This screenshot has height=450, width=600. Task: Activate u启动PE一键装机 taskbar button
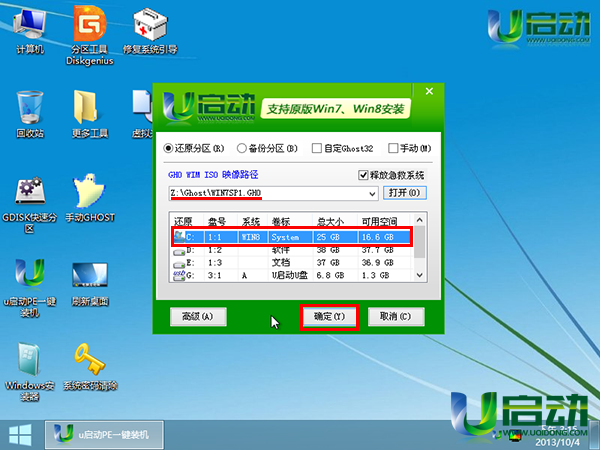(104, 435)
